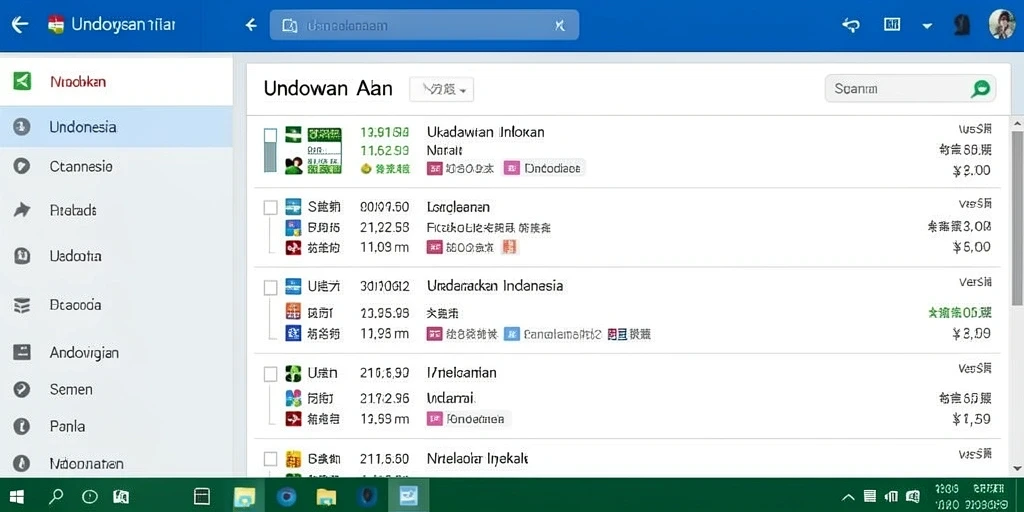Click the vertical scrollbar down arrow
The image size is (1024, 512).
[1017, 468]
